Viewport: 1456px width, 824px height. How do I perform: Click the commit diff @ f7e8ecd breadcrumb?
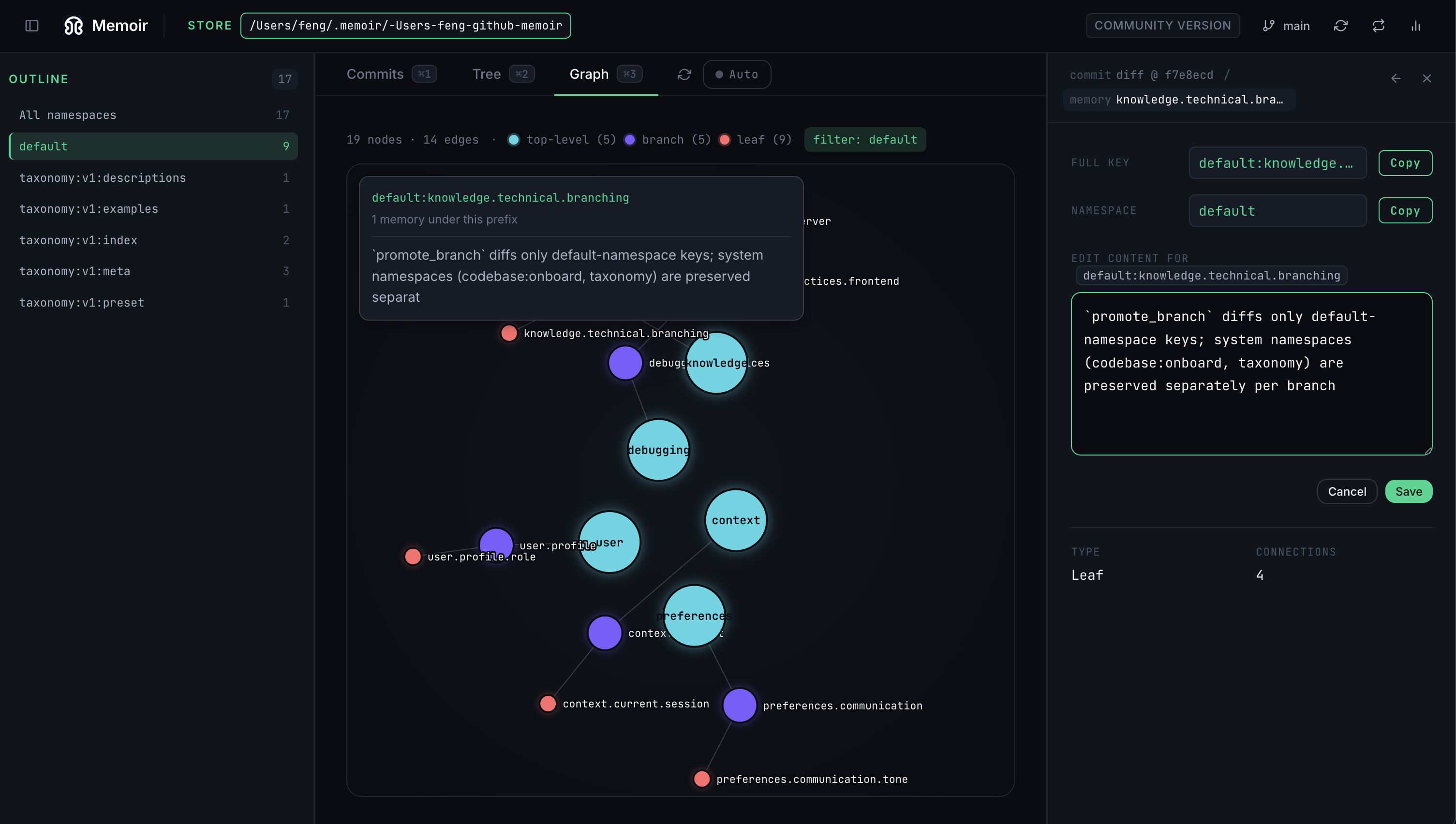pyautogui.click(x=1141, y=74)
